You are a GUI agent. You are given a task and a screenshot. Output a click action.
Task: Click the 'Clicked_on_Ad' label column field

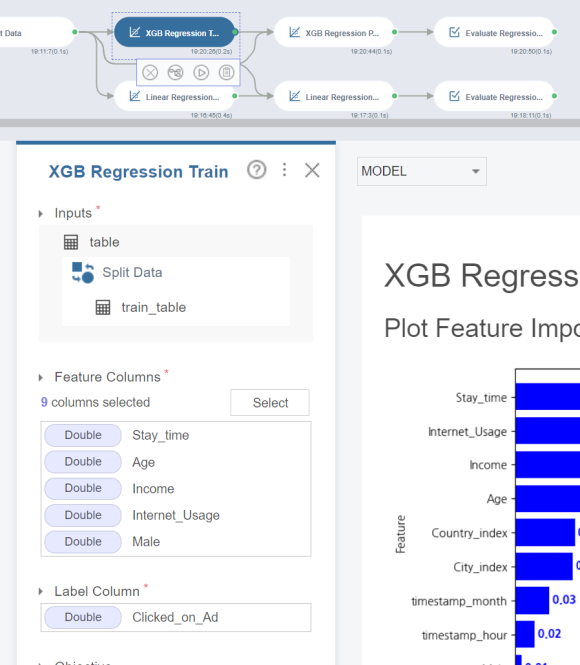(176, 618)
